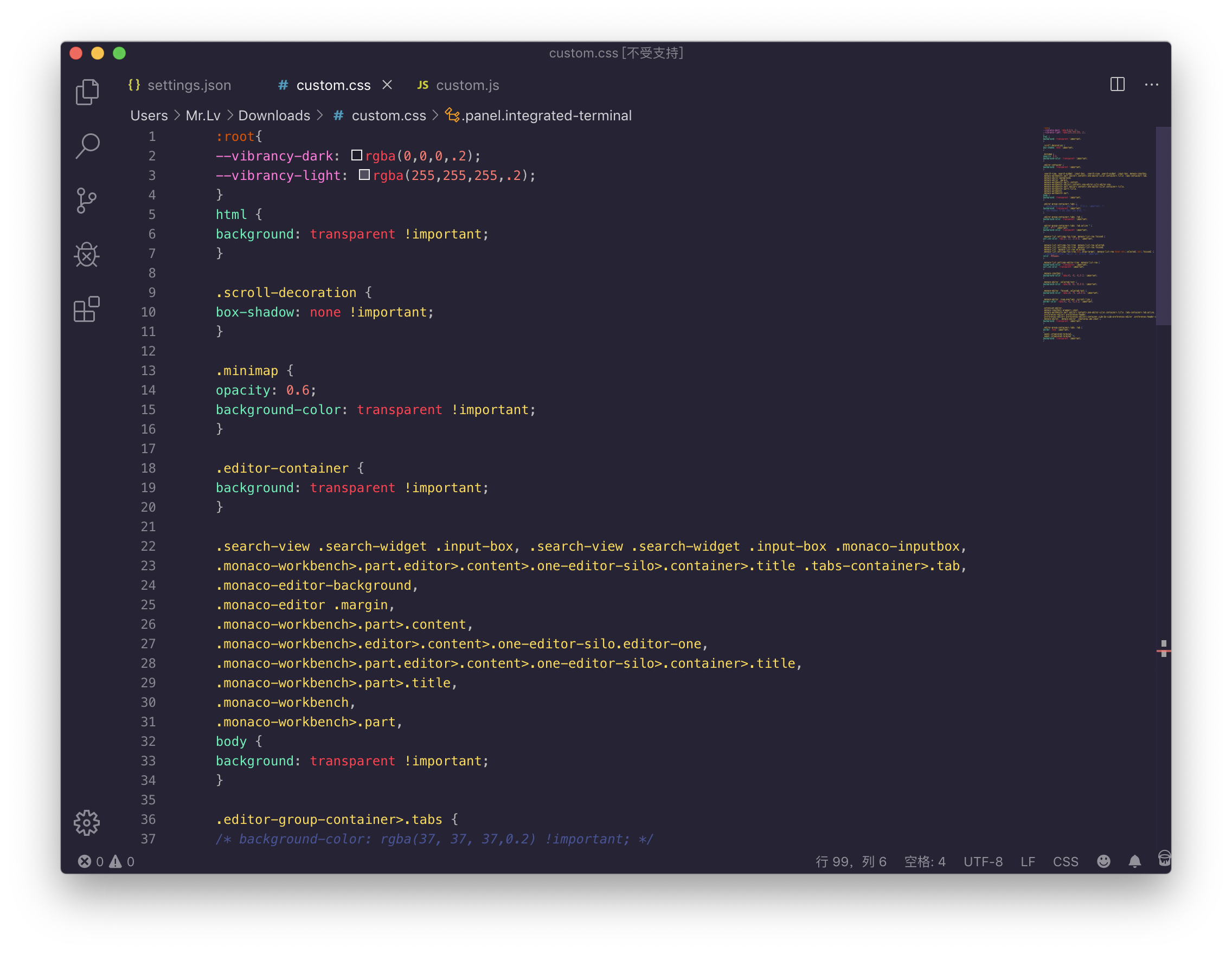Close the custom.css tab

(x=387, y=85)
